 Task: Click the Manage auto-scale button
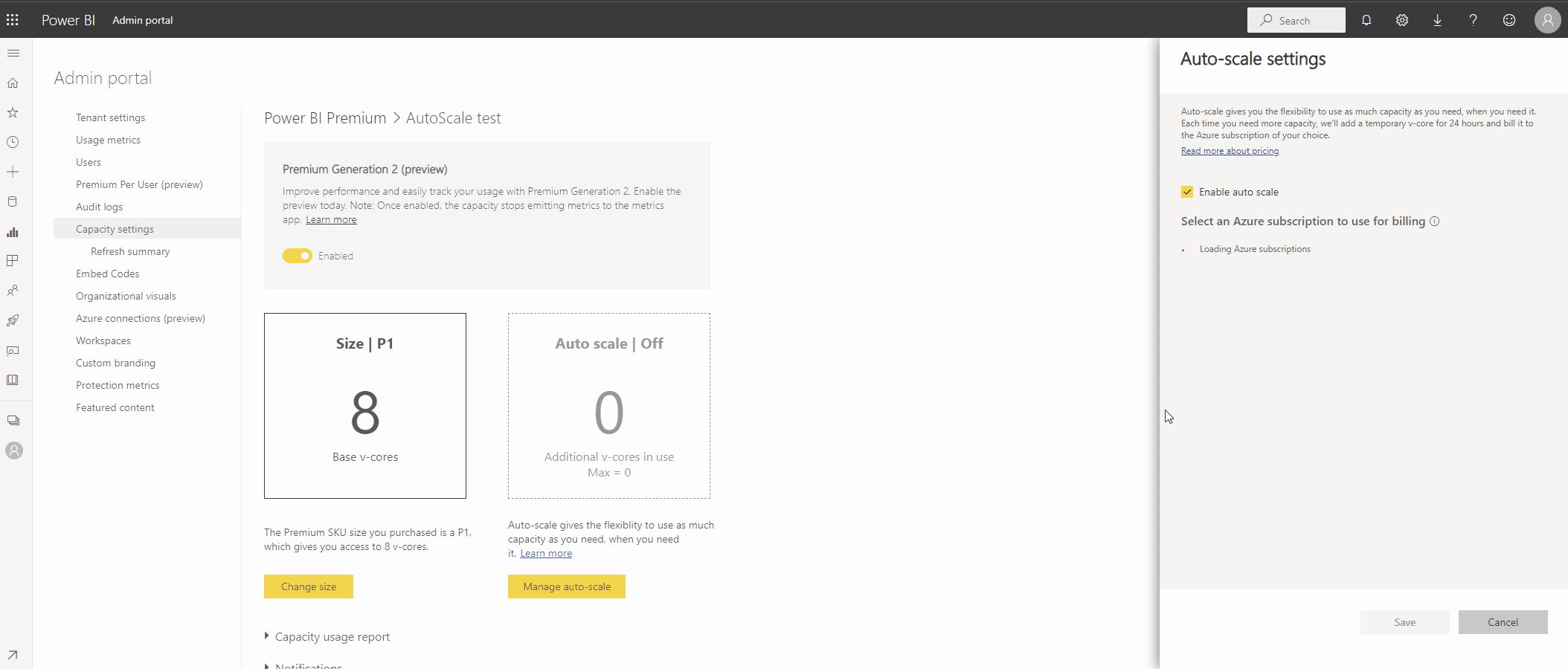[566, 586]
